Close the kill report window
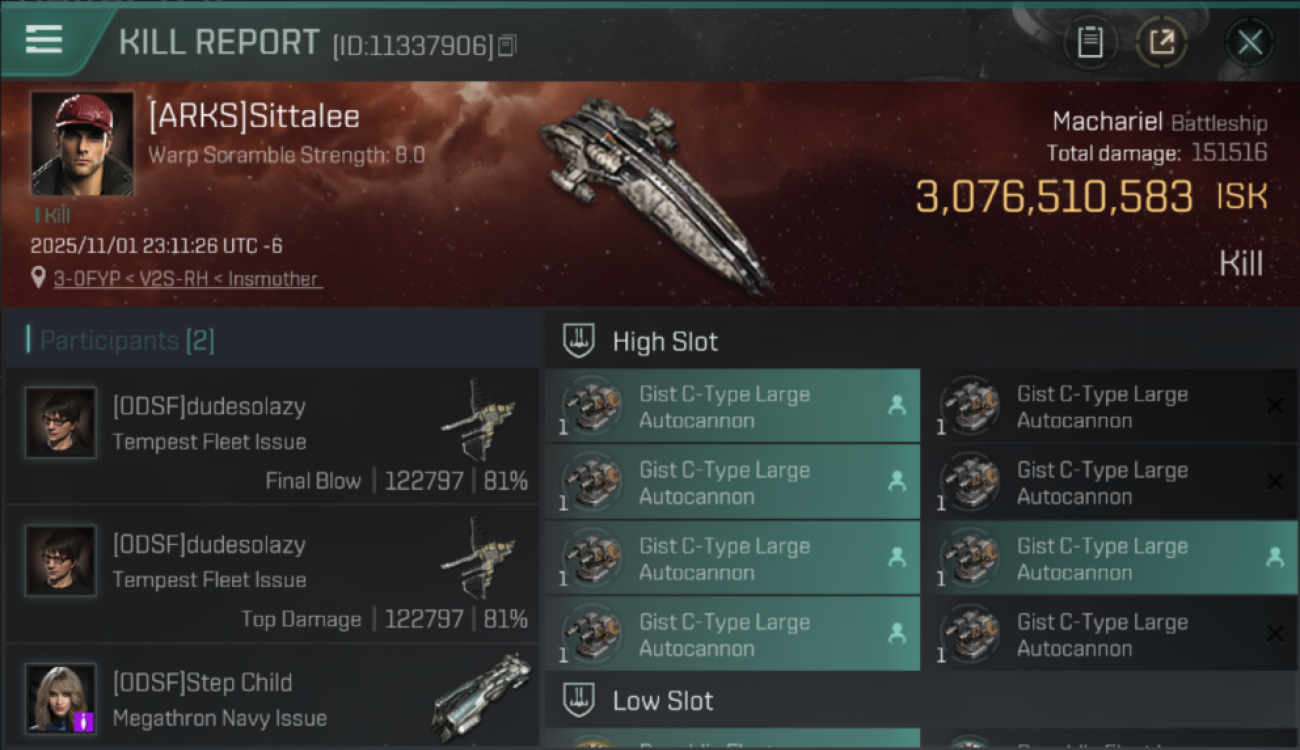Image resolution: width=1300 pixels, height=750 pixels. (x=1249, y=42)
